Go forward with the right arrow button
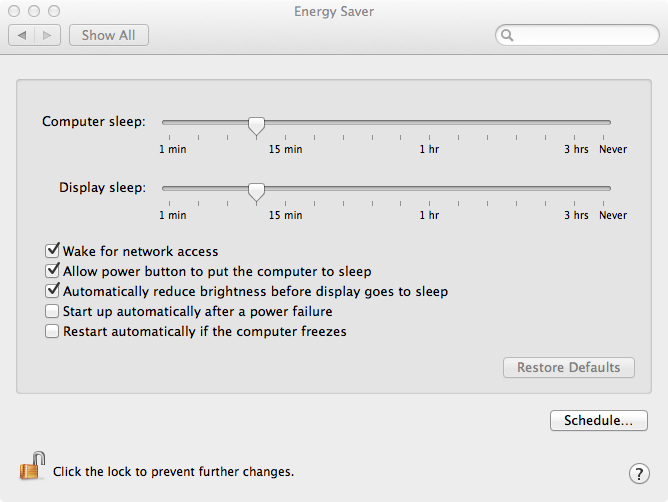The height and width of the screenshot is (502, 668). (x=47, y=35)
